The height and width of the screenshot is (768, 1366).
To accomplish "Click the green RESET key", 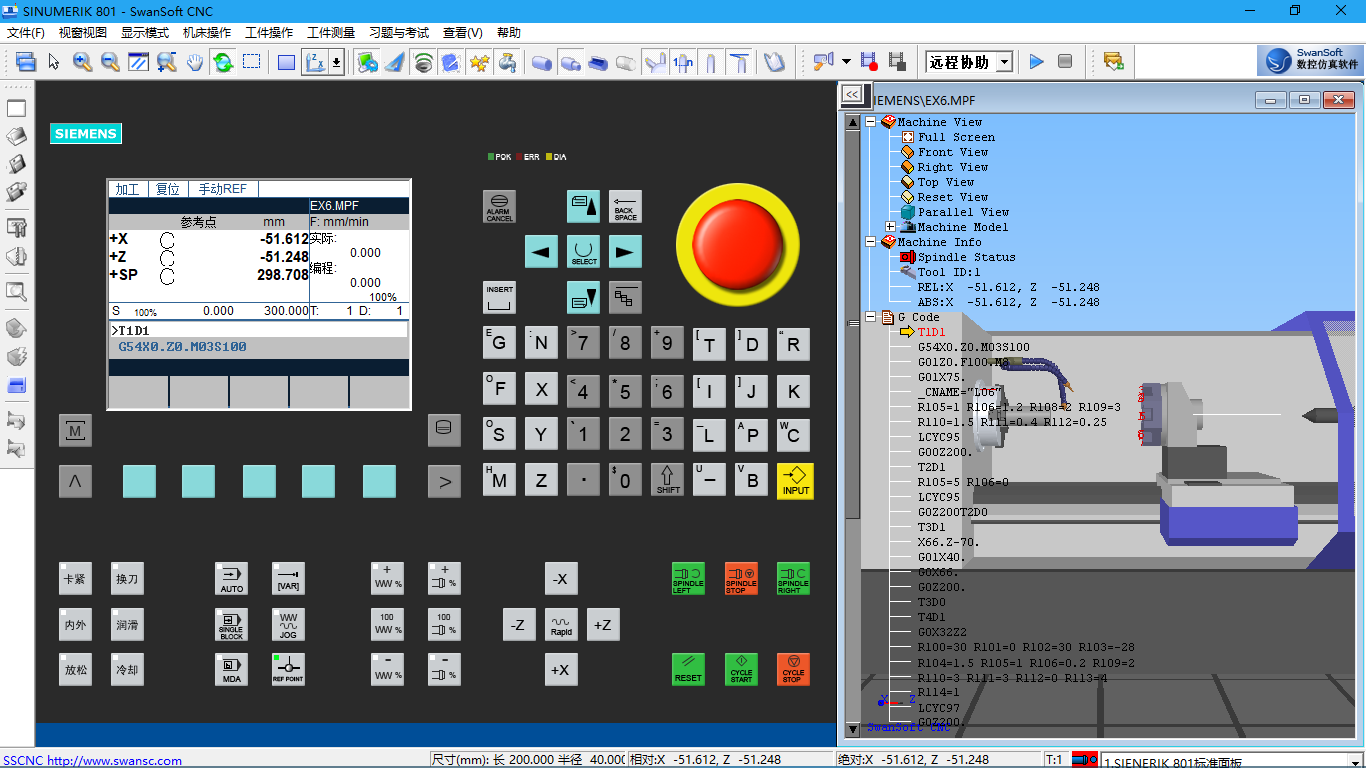I will (x=688, y=669).
